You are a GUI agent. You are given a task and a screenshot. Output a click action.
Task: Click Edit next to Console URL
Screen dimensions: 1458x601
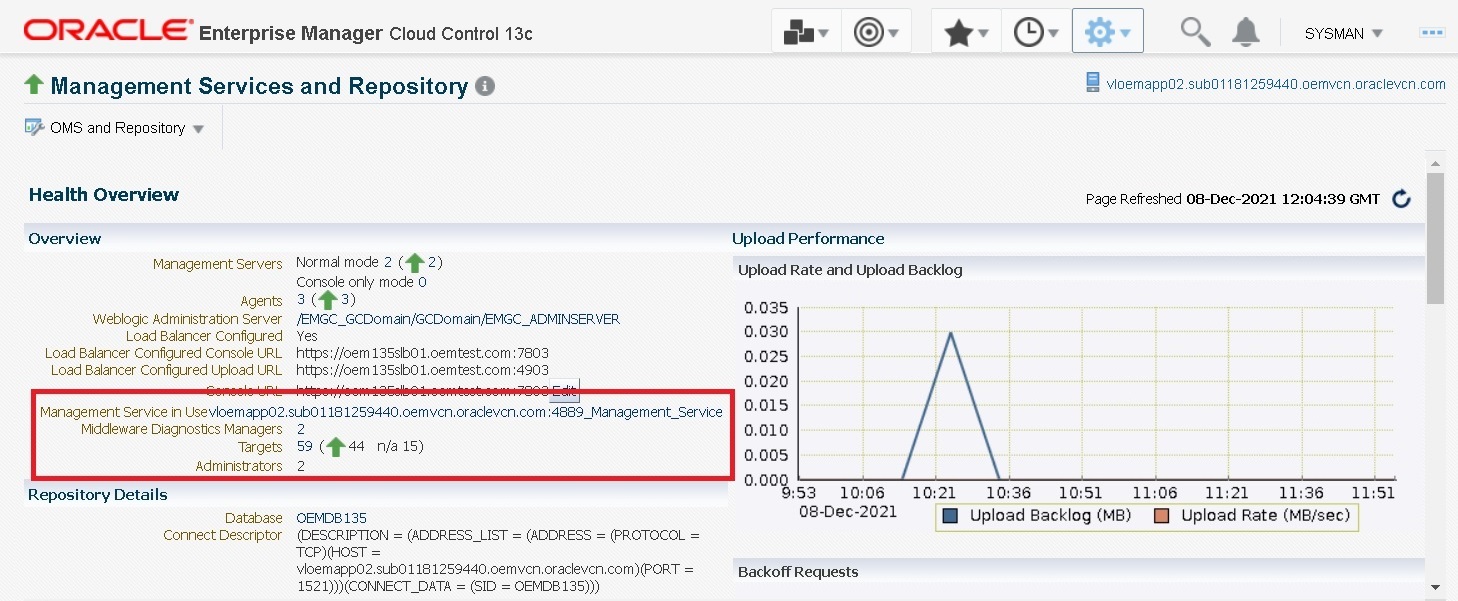click(x=565, y=391)
